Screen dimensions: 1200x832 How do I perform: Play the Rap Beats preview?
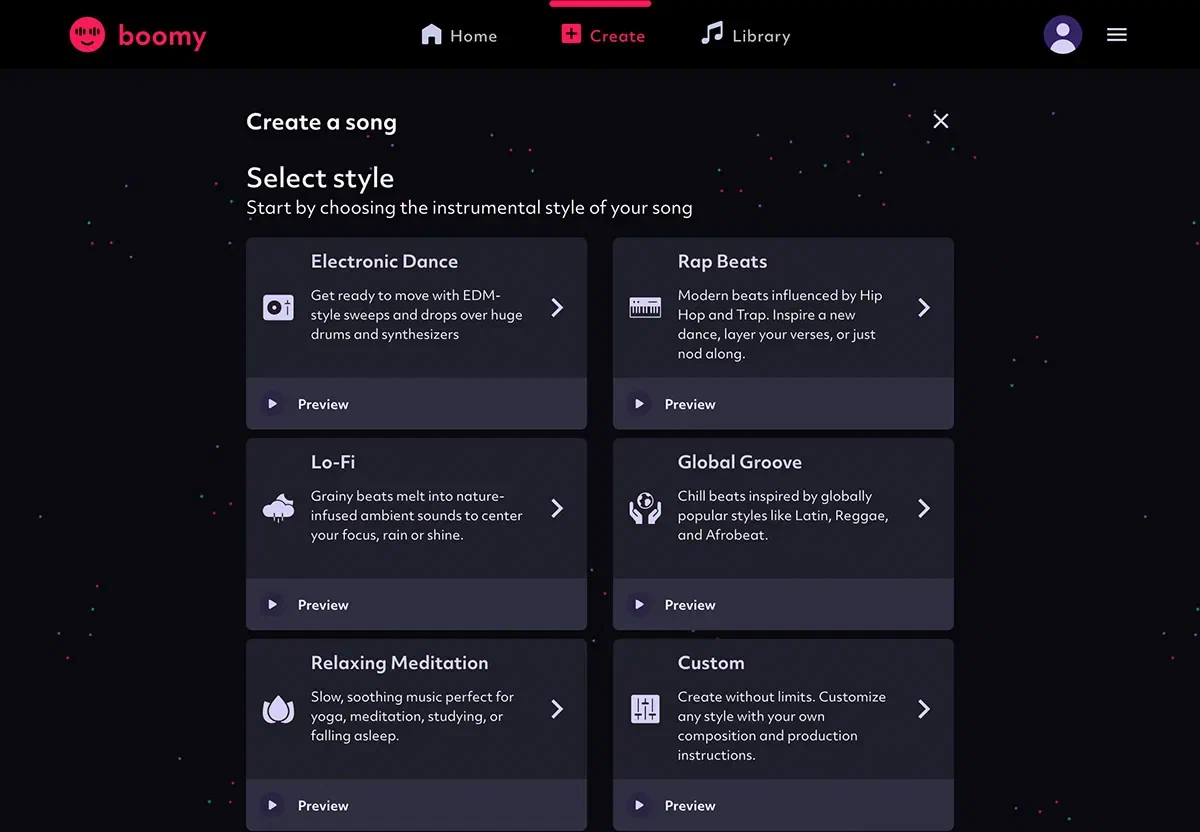[x=639, y=404]
